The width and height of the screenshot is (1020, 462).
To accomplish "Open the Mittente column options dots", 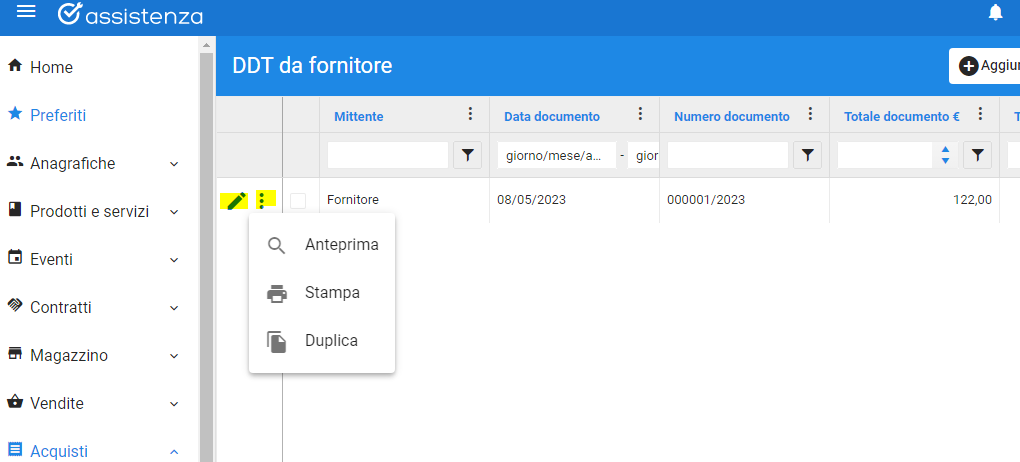I will (470, 115).
